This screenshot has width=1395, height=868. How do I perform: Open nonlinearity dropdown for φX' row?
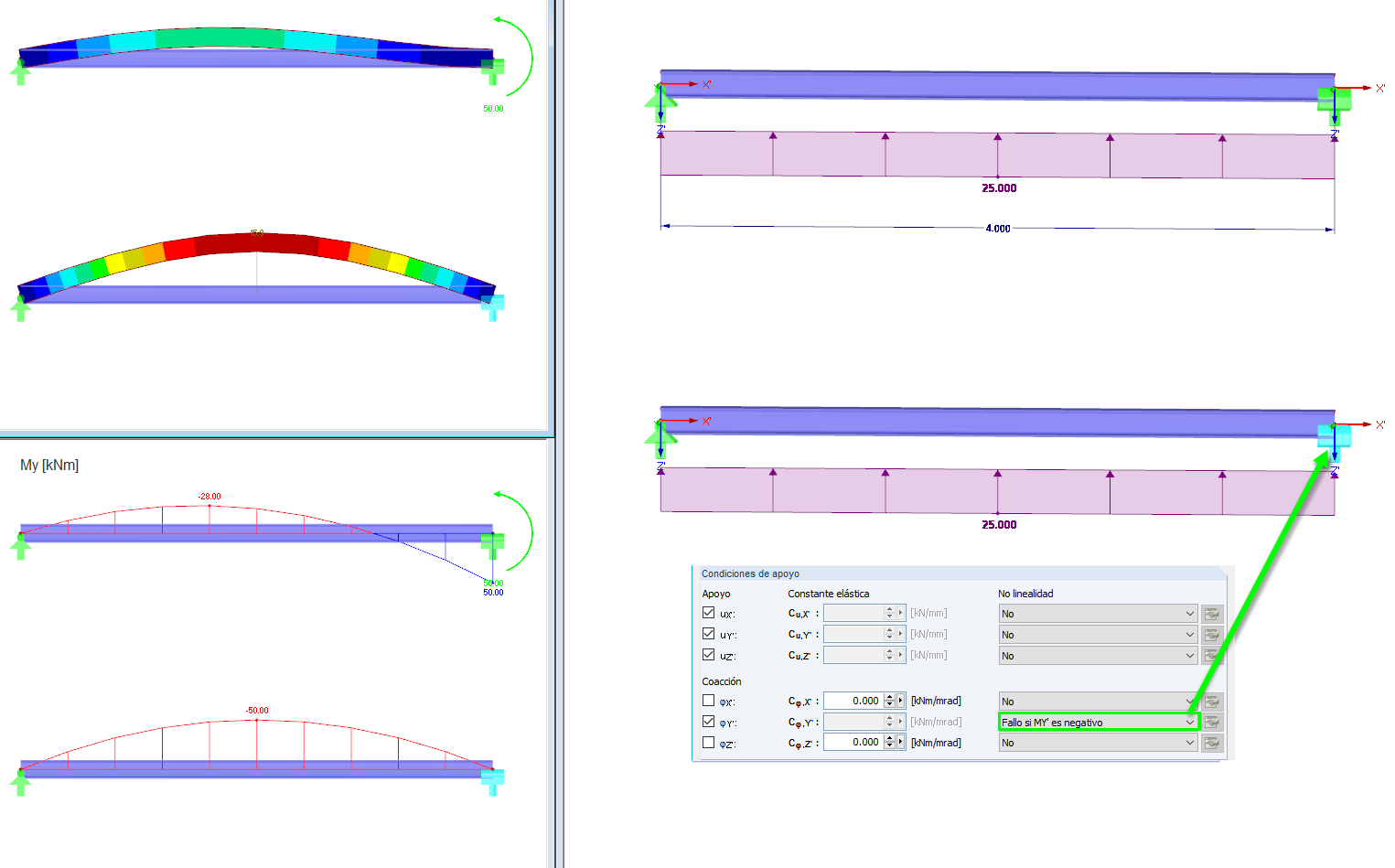pyautogui.click(x=1098, y=702)
